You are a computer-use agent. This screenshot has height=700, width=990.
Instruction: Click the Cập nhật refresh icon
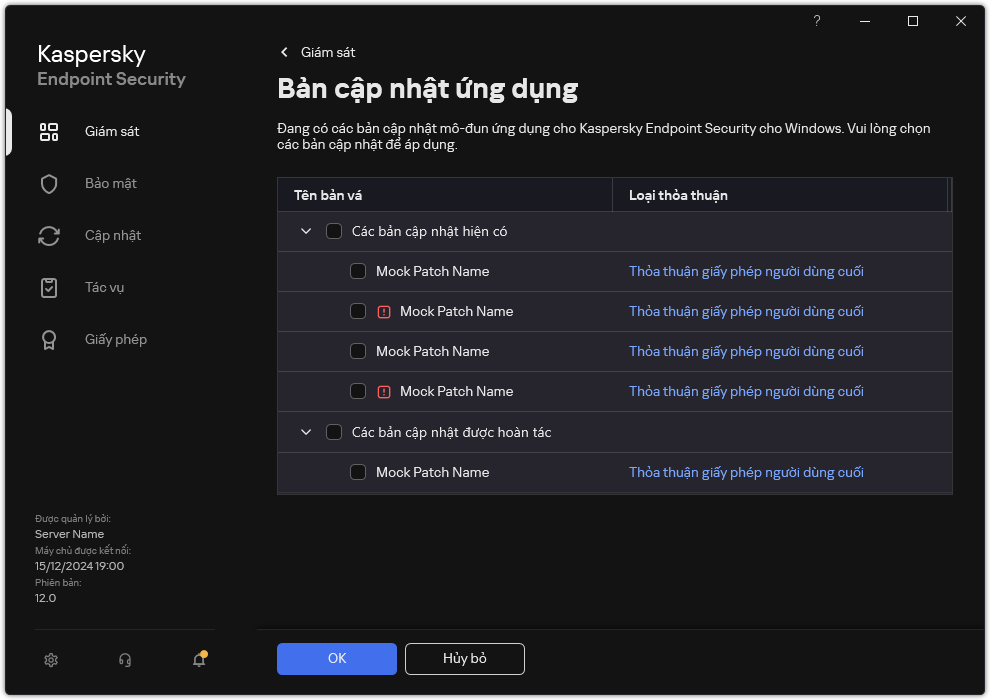tap(49, 236)
